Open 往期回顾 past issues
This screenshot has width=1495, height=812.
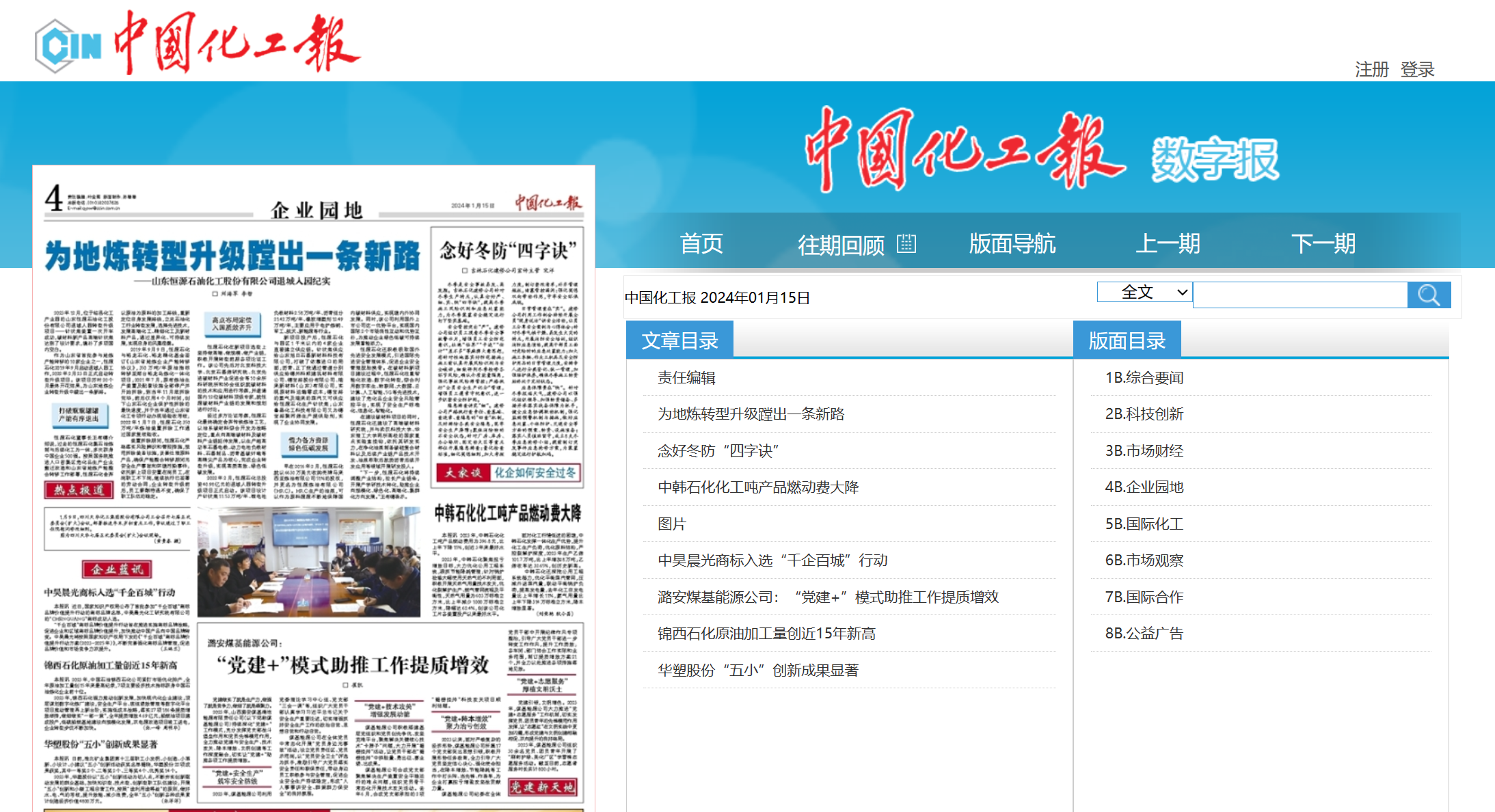pos(841,245)
